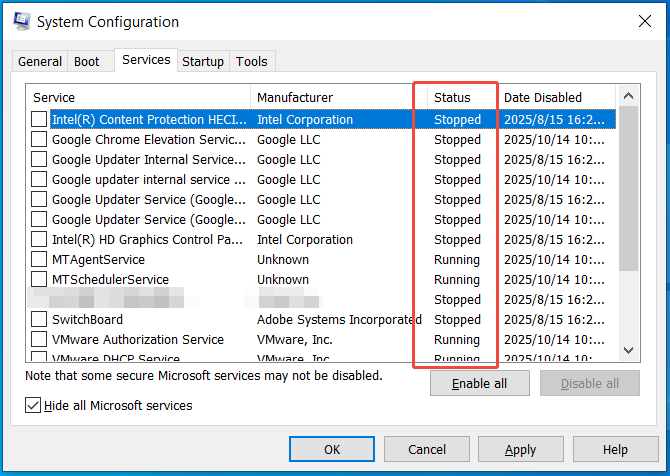Select the Intel(R) Content Protection HECI row name

(149, 119)
